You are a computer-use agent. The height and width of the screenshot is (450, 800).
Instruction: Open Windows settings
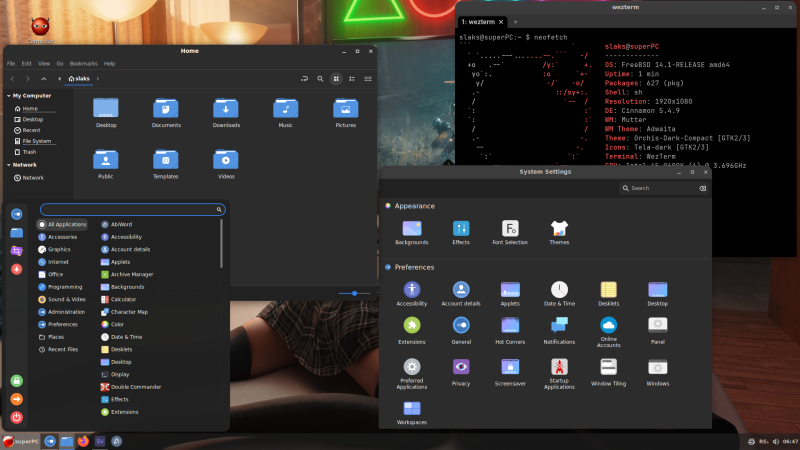point(658,372)
